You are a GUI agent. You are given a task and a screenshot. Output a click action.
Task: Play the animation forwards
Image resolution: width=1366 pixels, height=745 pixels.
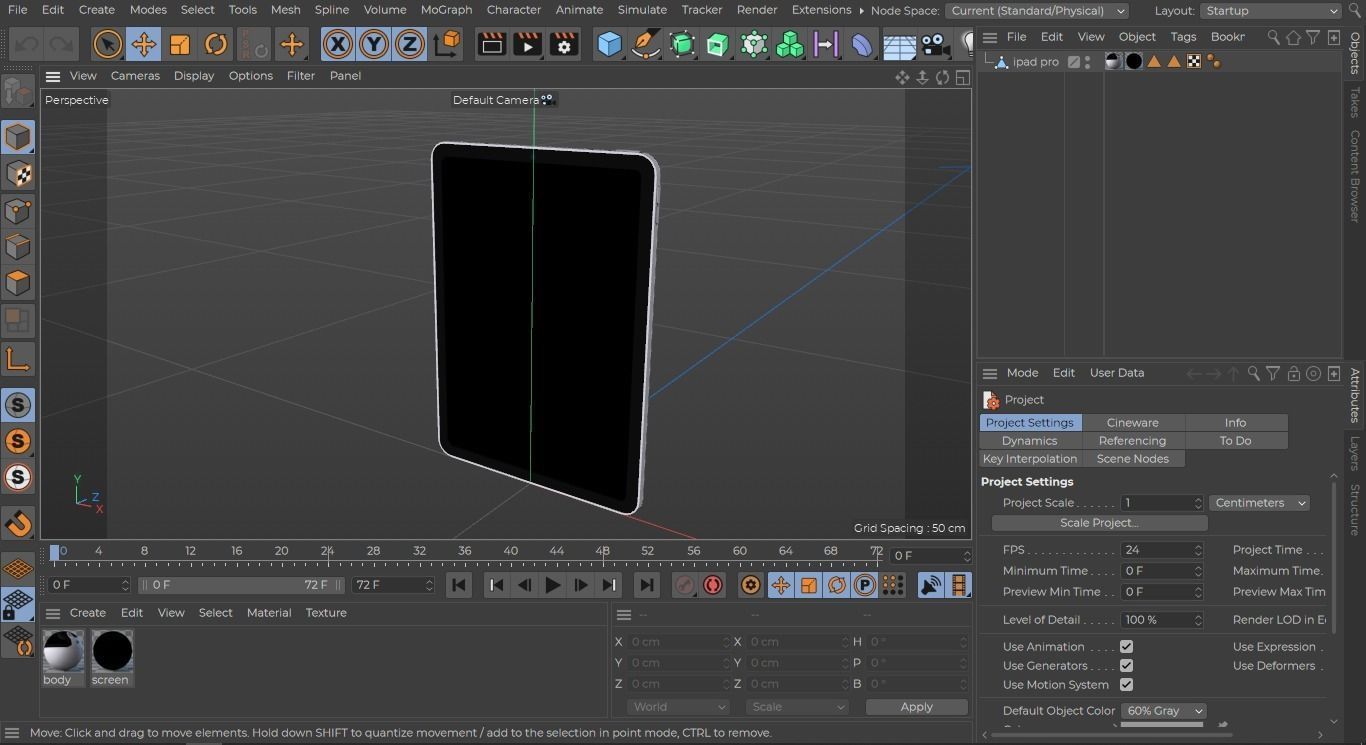click(552, 585)
